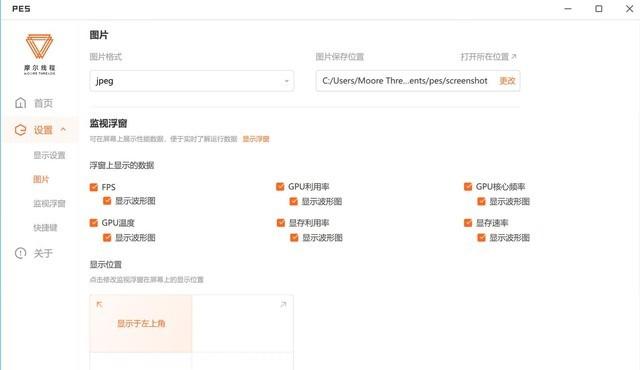Disable 显示波形图 under GPU温度
640x370 pixels.
coord(107,237)
